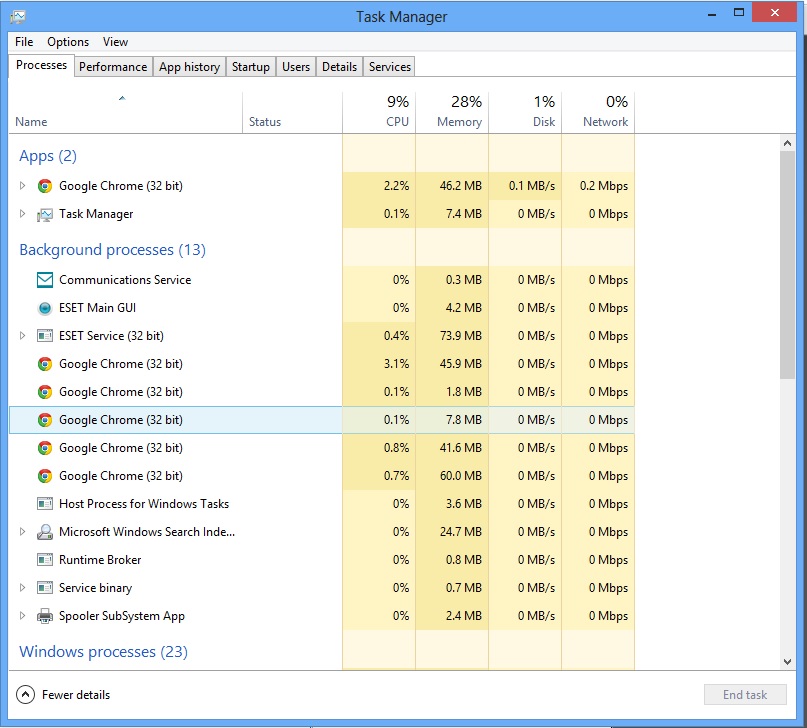Select the Windows processes (23) header
Screen dimensions: 807x728
[x=103, y=652]
